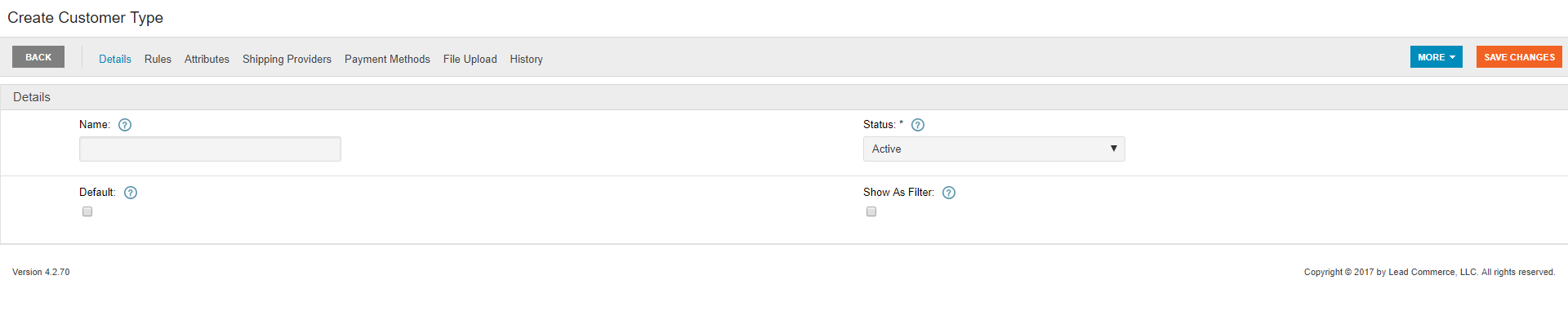This screenshot has height=311, width=1568.
Task: Click the arrow on the Status select
Action: [x=1113, y=149]
